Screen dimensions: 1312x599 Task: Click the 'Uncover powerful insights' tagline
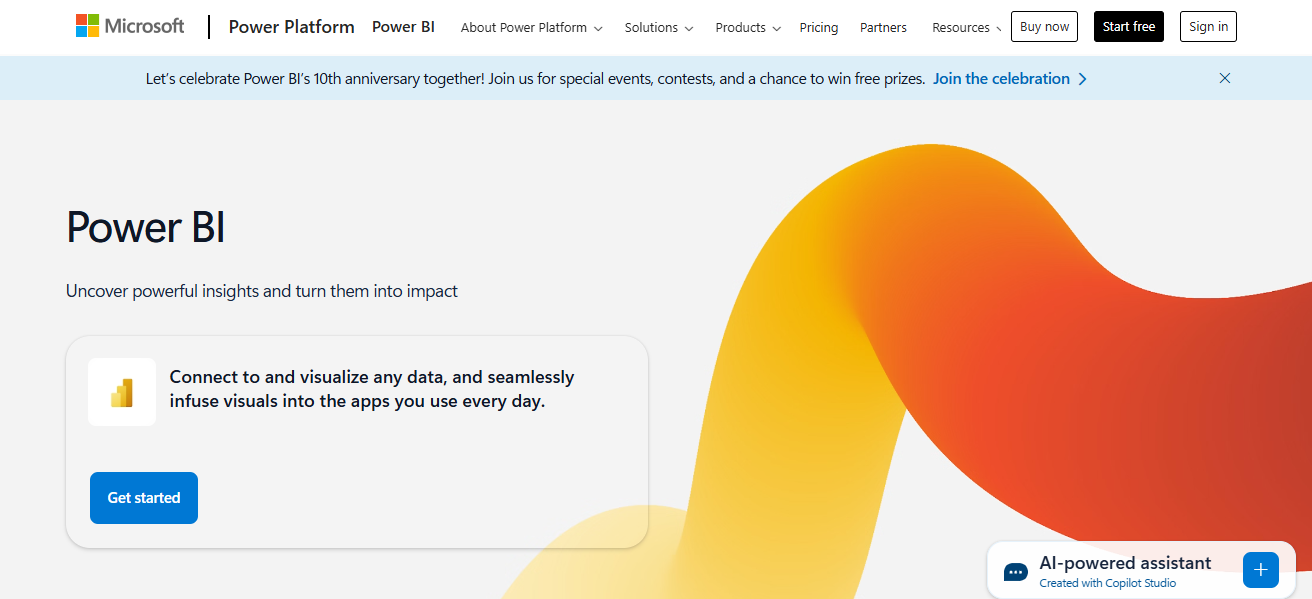point(262,291)
